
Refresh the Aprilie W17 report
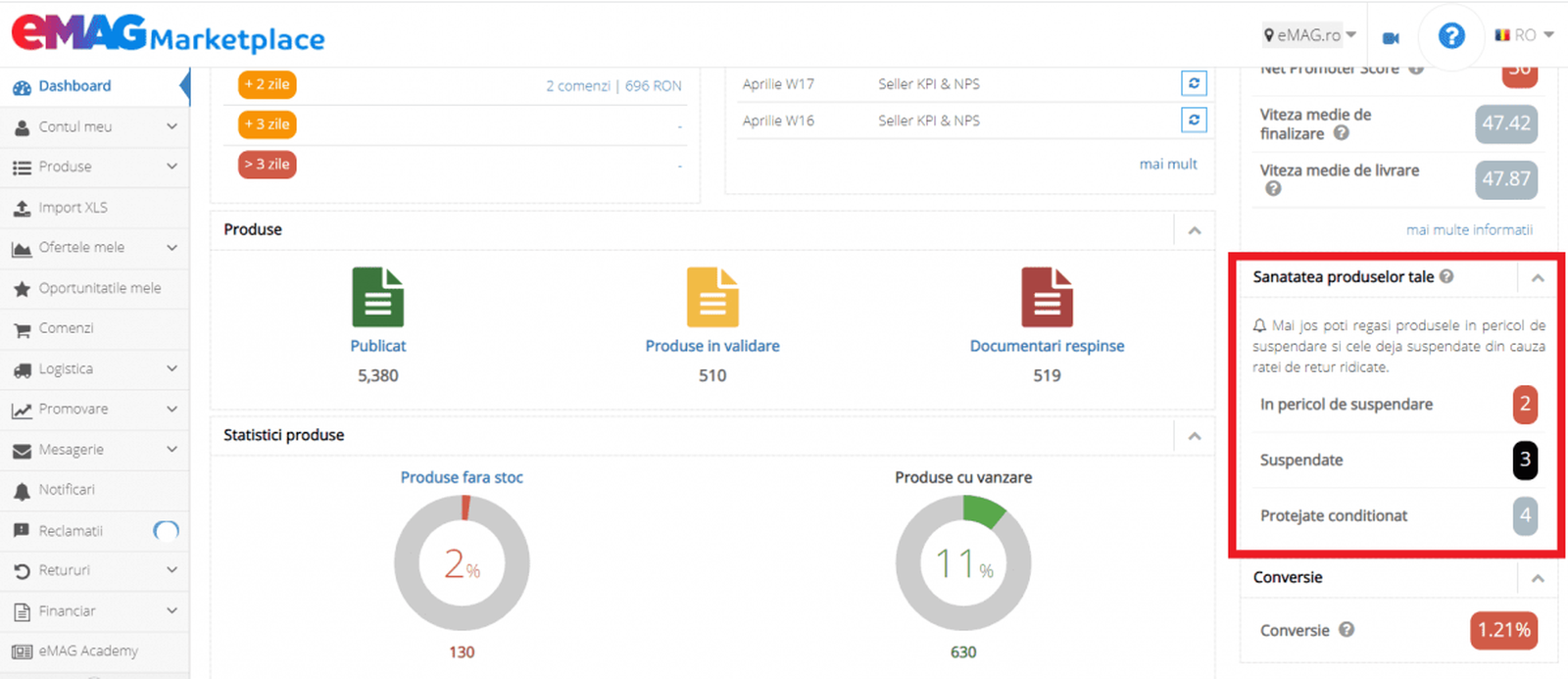point(1194,84)
